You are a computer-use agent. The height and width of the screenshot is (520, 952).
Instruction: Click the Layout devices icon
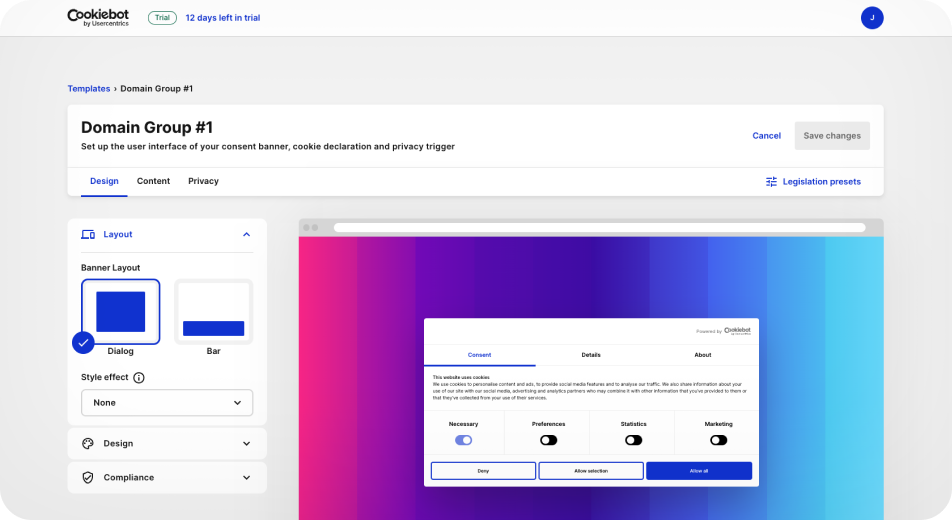point(88,235)
